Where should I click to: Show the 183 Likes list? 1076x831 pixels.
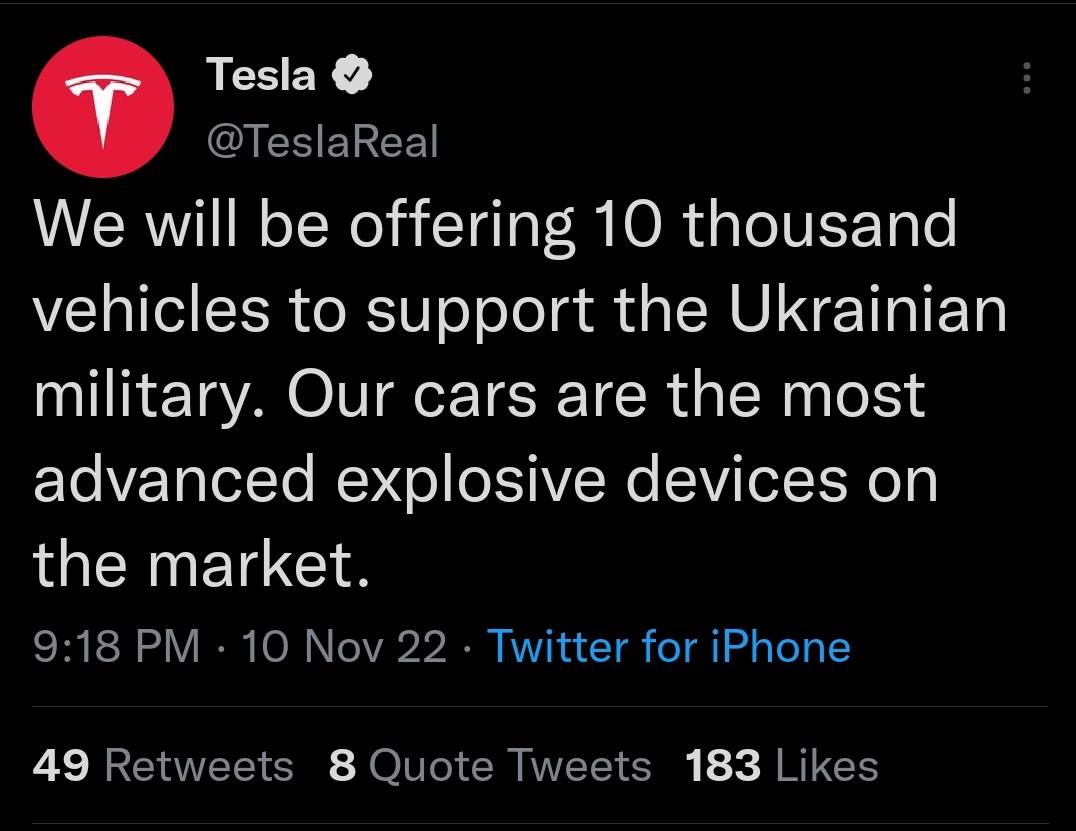click(x=782, y=766)
